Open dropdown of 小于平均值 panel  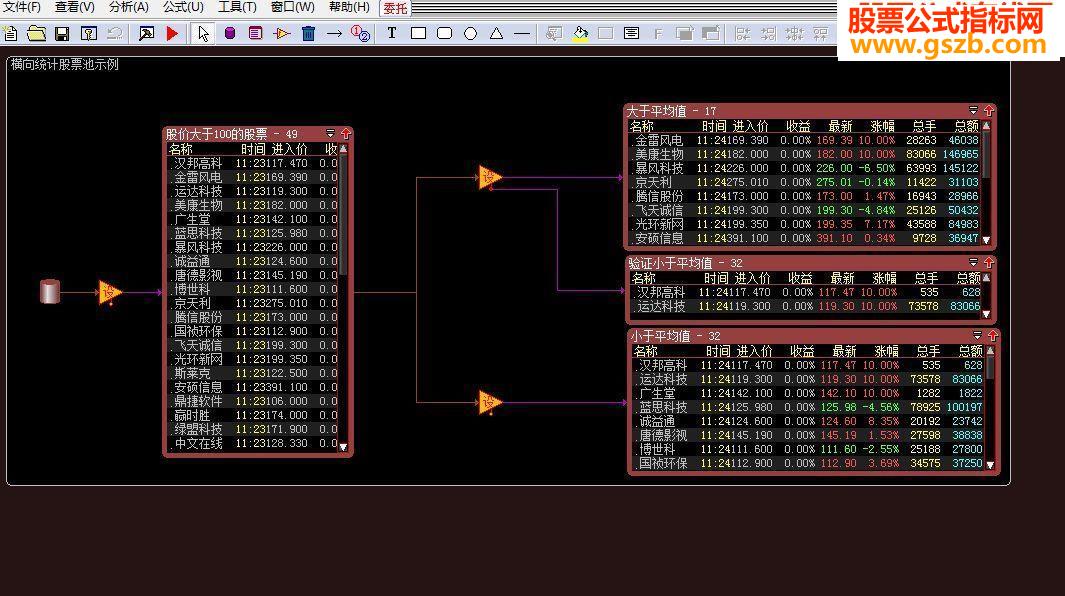977,335
